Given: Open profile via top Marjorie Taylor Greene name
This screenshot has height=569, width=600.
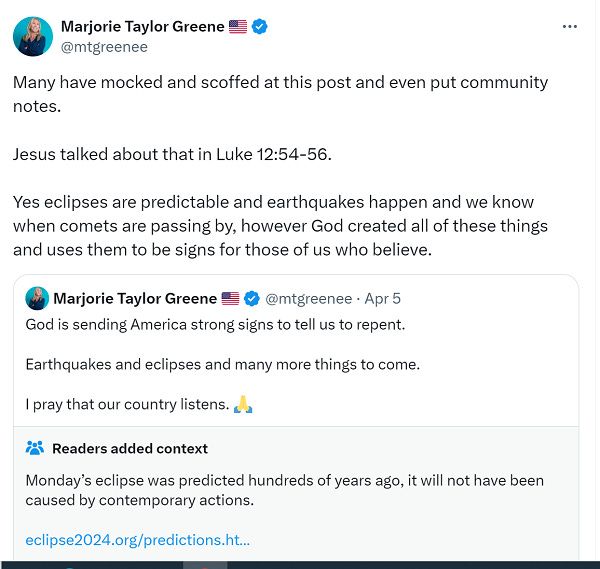Looking at the screenshot, I should pos(142,26).
